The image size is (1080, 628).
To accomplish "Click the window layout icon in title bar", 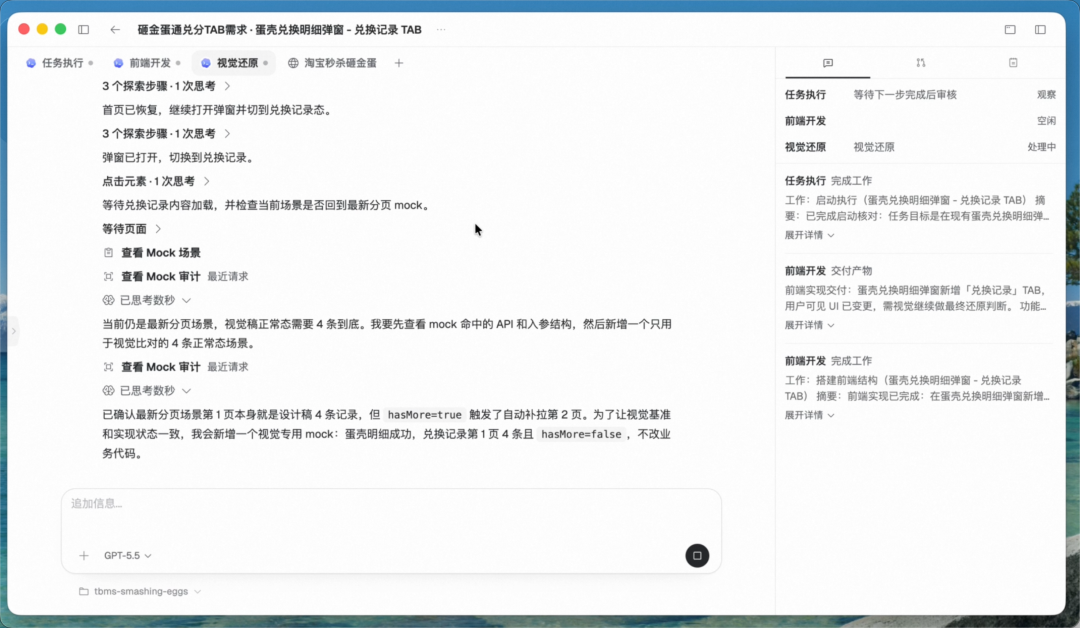I will pyautogui.click(x=1010, y=30).
